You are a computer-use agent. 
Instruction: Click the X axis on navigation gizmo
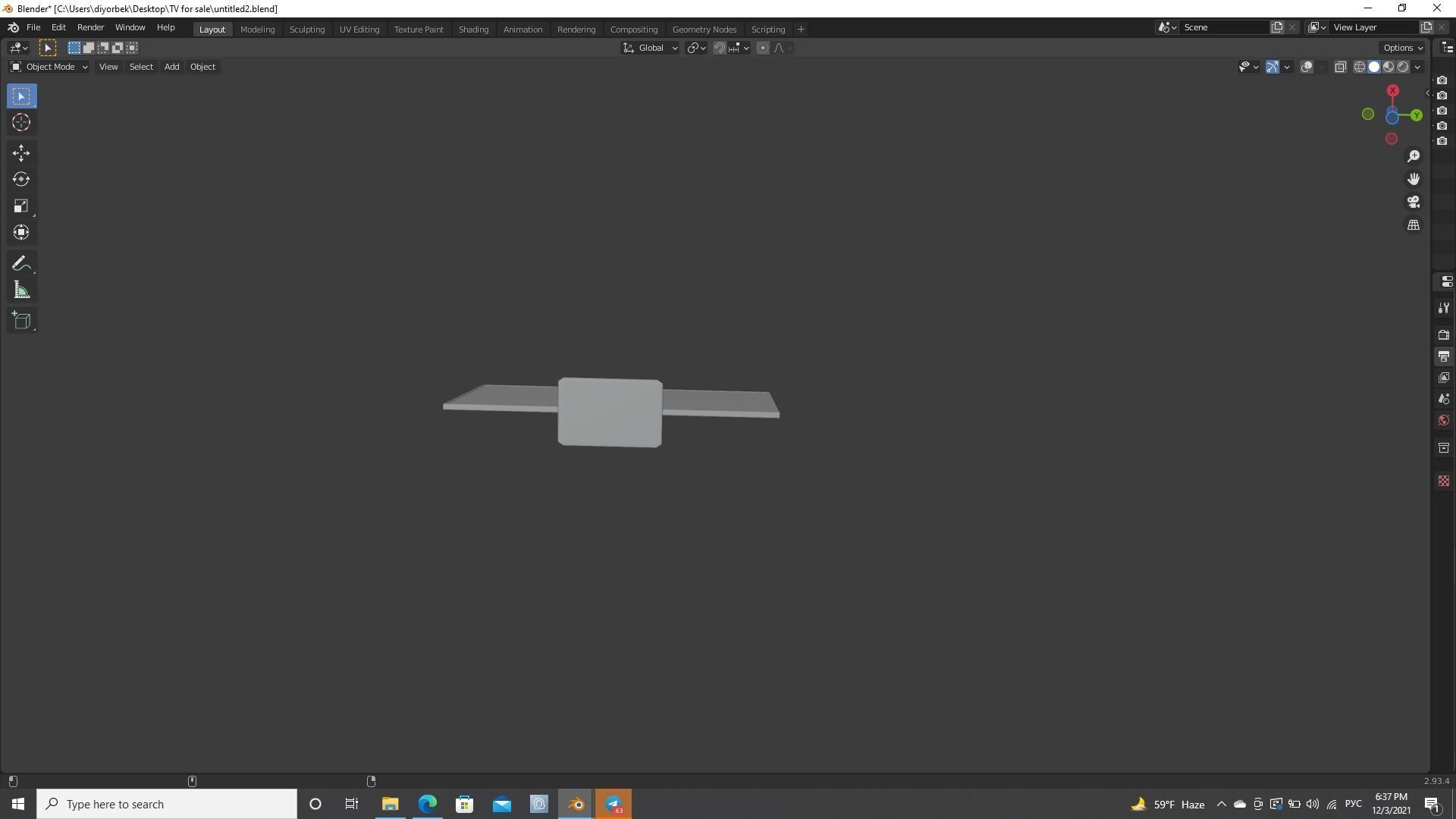pos(1393,90)
